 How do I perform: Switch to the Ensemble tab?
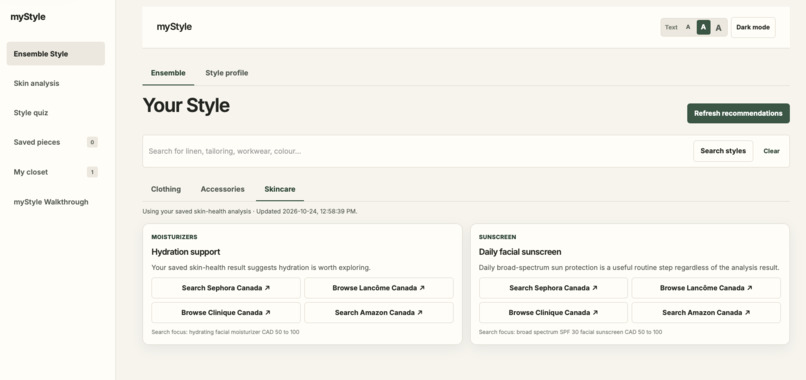click(168, 73)
